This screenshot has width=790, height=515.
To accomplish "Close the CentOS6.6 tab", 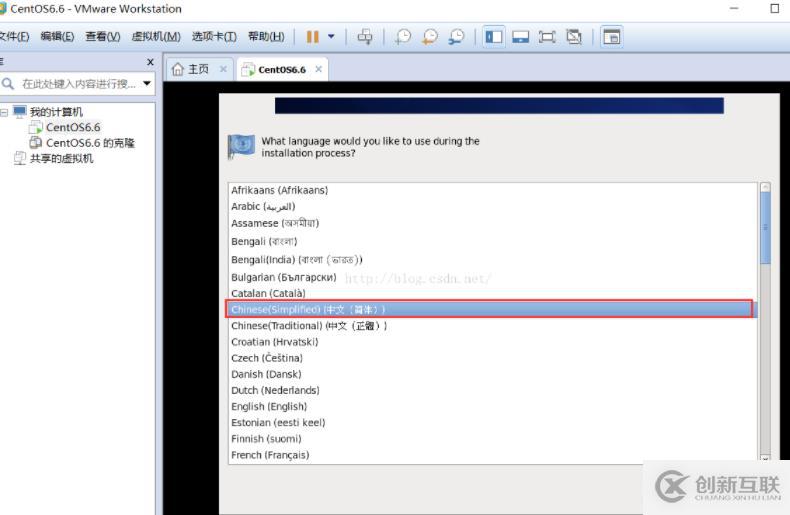I will 318,69.
